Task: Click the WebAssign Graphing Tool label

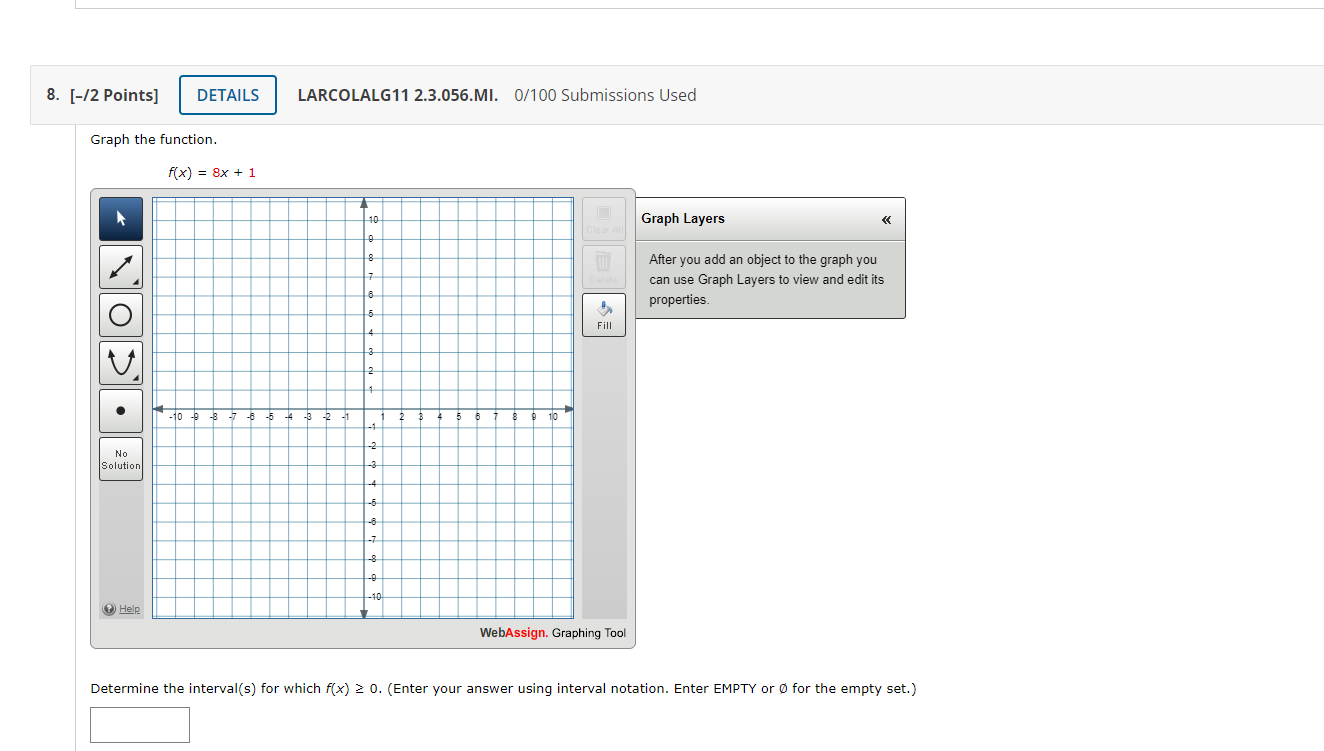Action: [553, 633]
